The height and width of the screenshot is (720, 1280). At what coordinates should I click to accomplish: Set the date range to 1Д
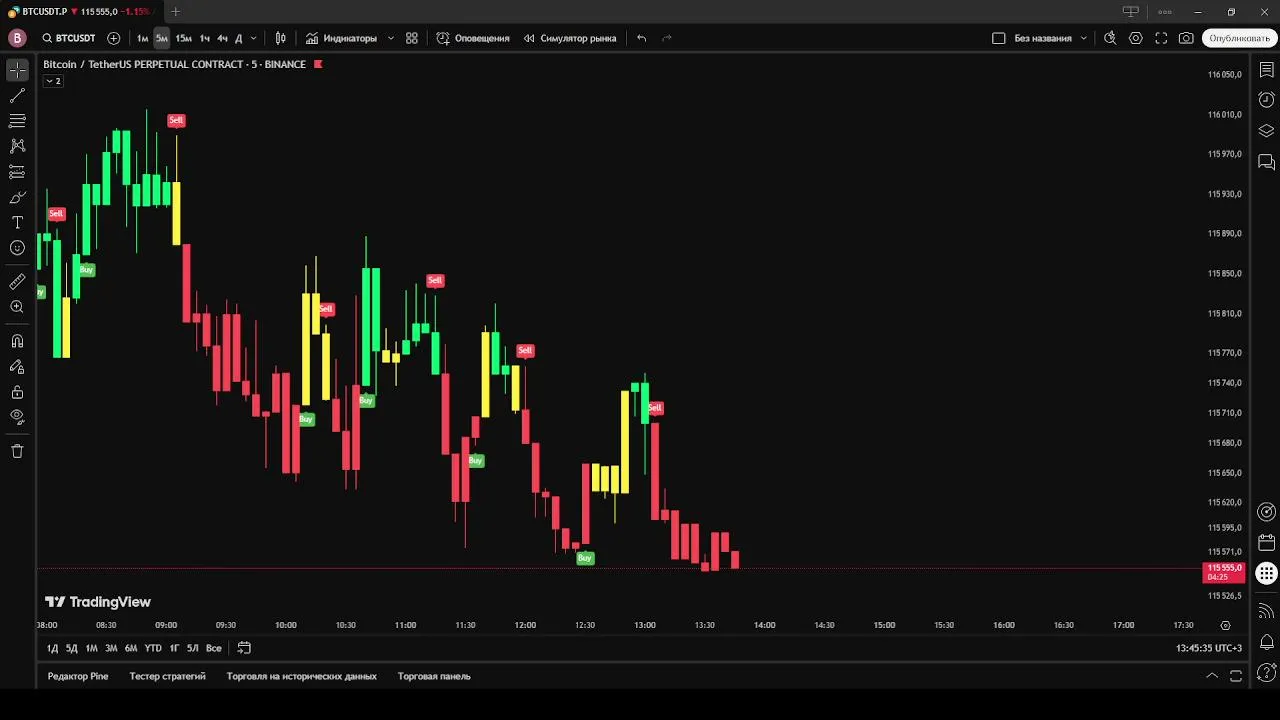tap(52, 648)
